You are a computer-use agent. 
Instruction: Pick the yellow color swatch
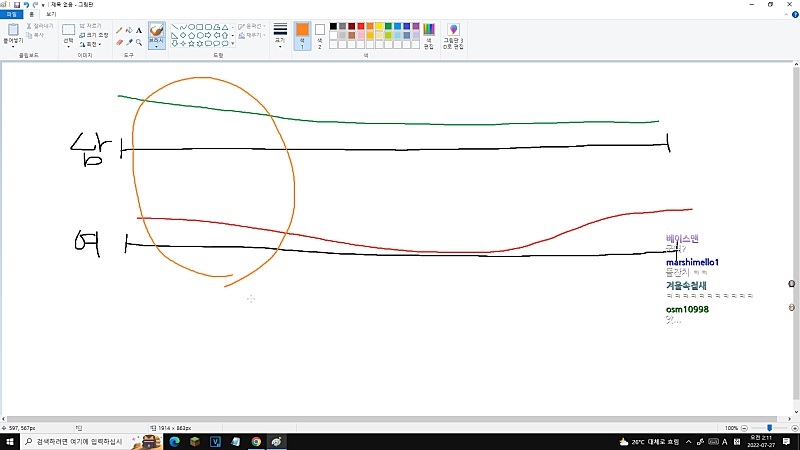(379, 27)
